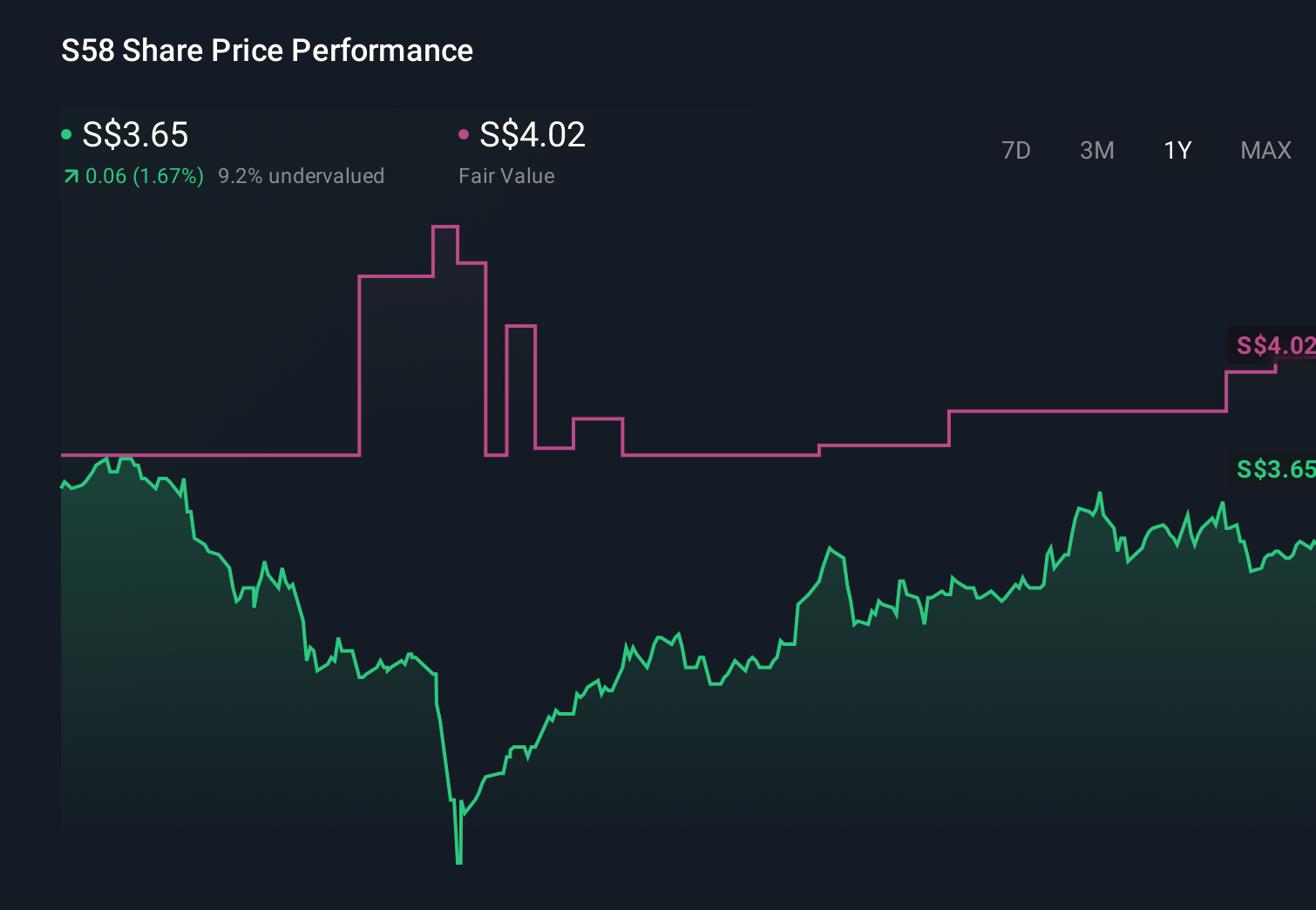The height and width of the screenshot is (910, 1316).
Task: Open the MAX time range view
Action: (x=1265, y=150)
